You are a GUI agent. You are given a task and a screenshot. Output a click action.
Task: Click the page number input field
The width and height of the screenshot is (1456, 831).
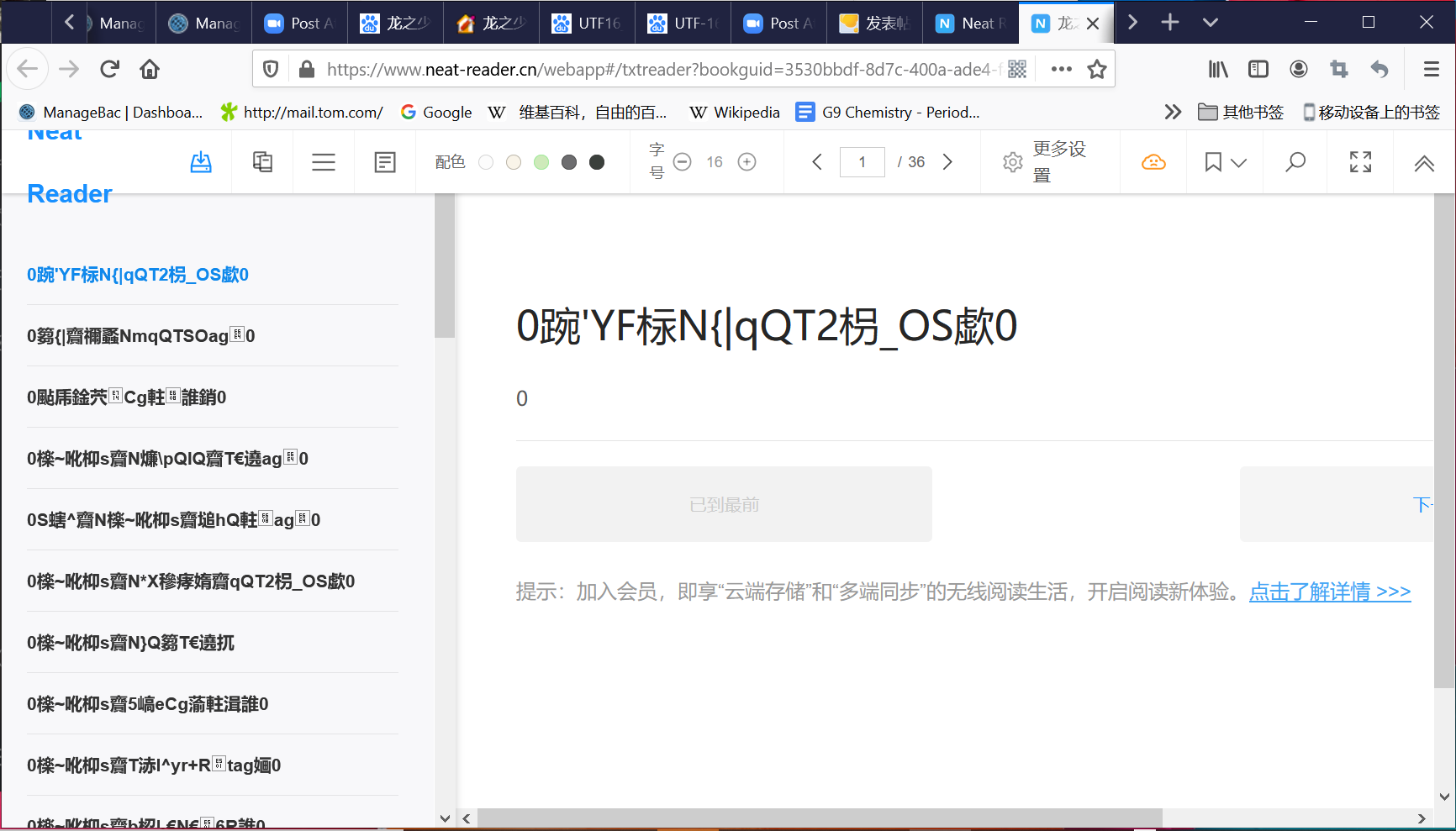click(862, 162)
